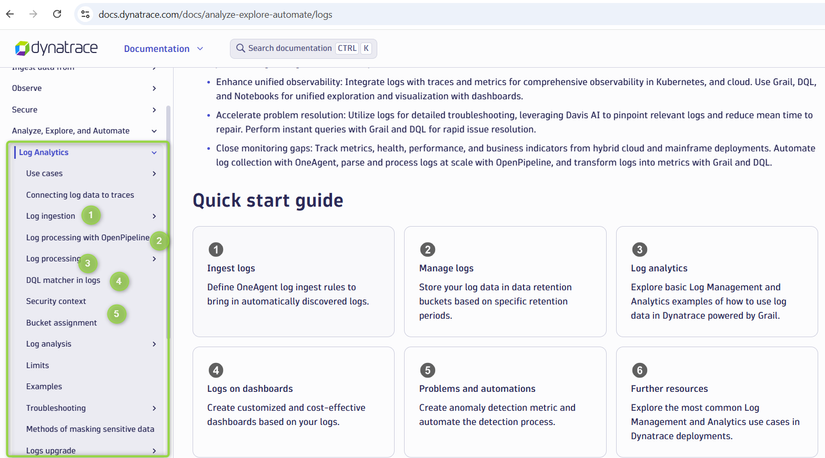
Task: Expand the Use cases chevron
Action: (154, 174)
